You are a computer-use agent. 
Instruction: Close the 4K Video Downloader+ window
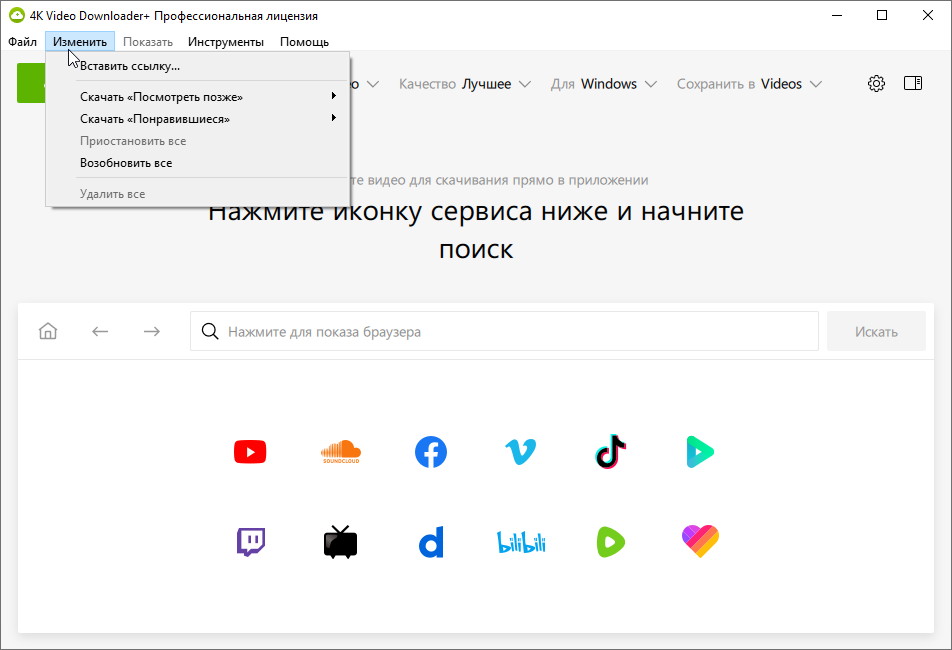tap(928, 15)
